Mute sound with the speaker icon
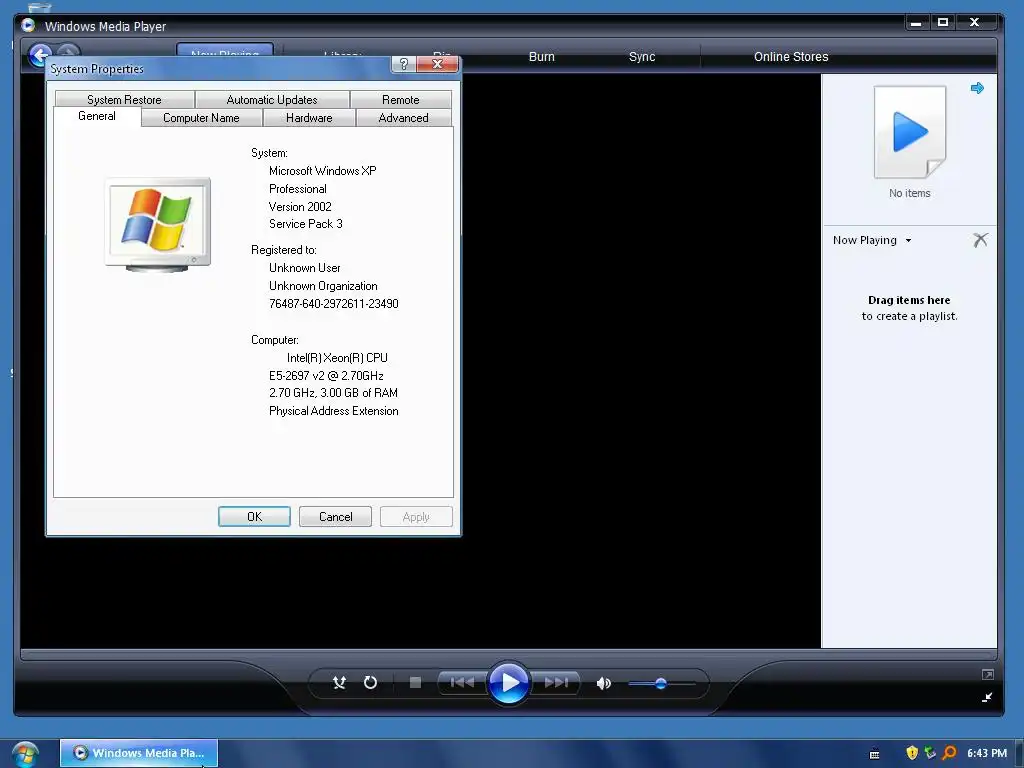1024x768 pixels. 603,683
